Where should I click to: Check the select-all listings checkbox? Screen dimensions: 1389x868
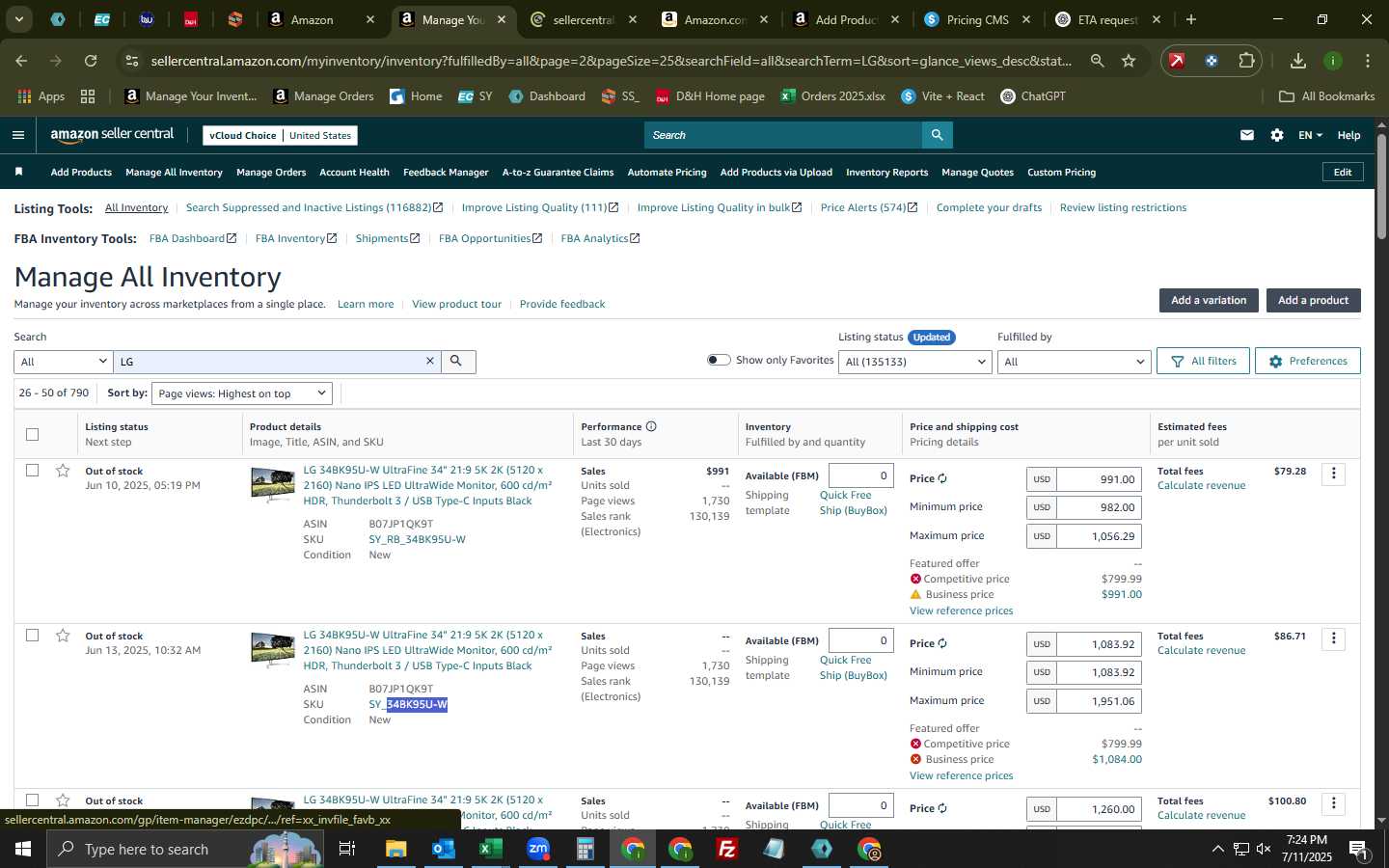[33, 434]
